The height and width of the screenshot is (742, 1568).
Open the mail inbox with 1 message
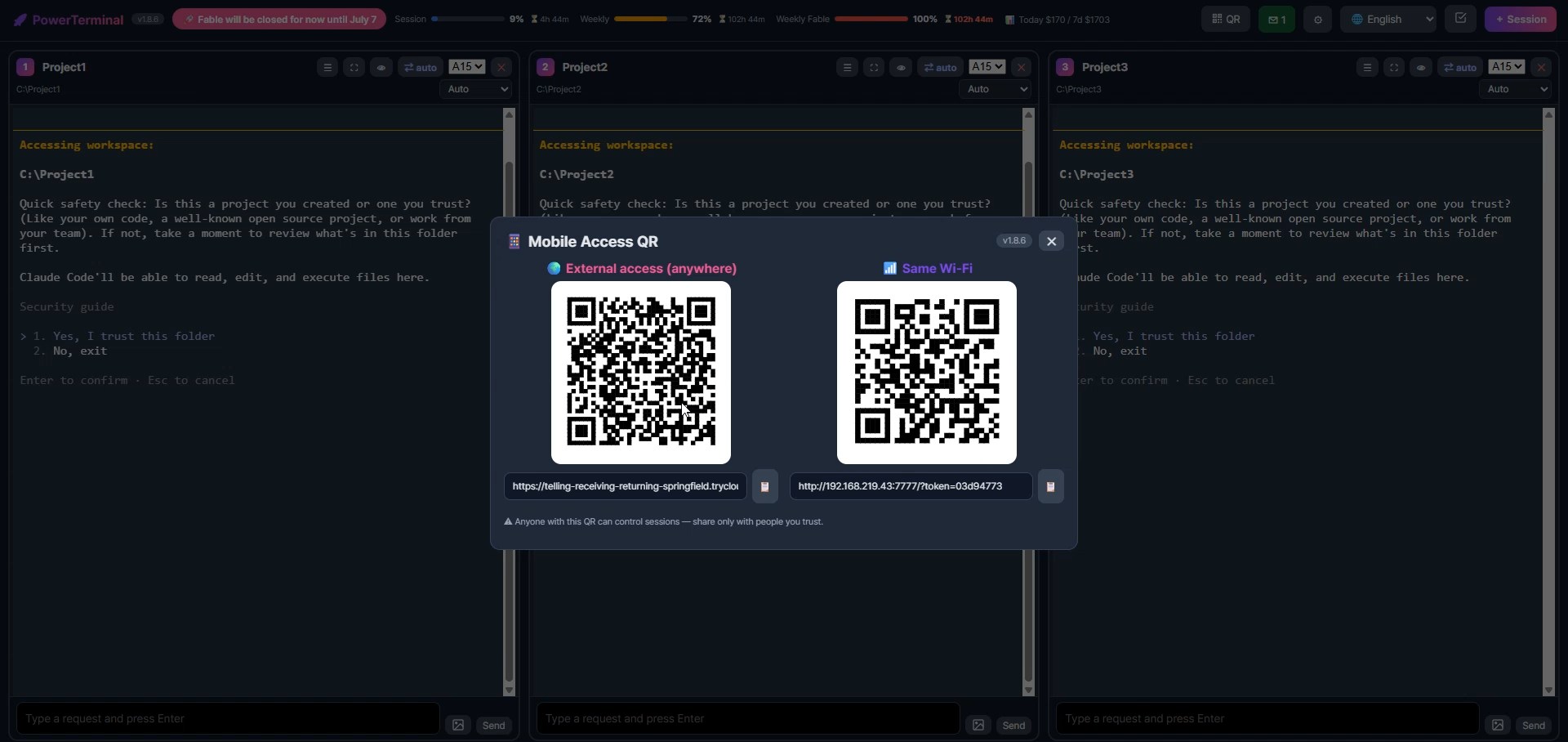click(x=1277, y=19)
